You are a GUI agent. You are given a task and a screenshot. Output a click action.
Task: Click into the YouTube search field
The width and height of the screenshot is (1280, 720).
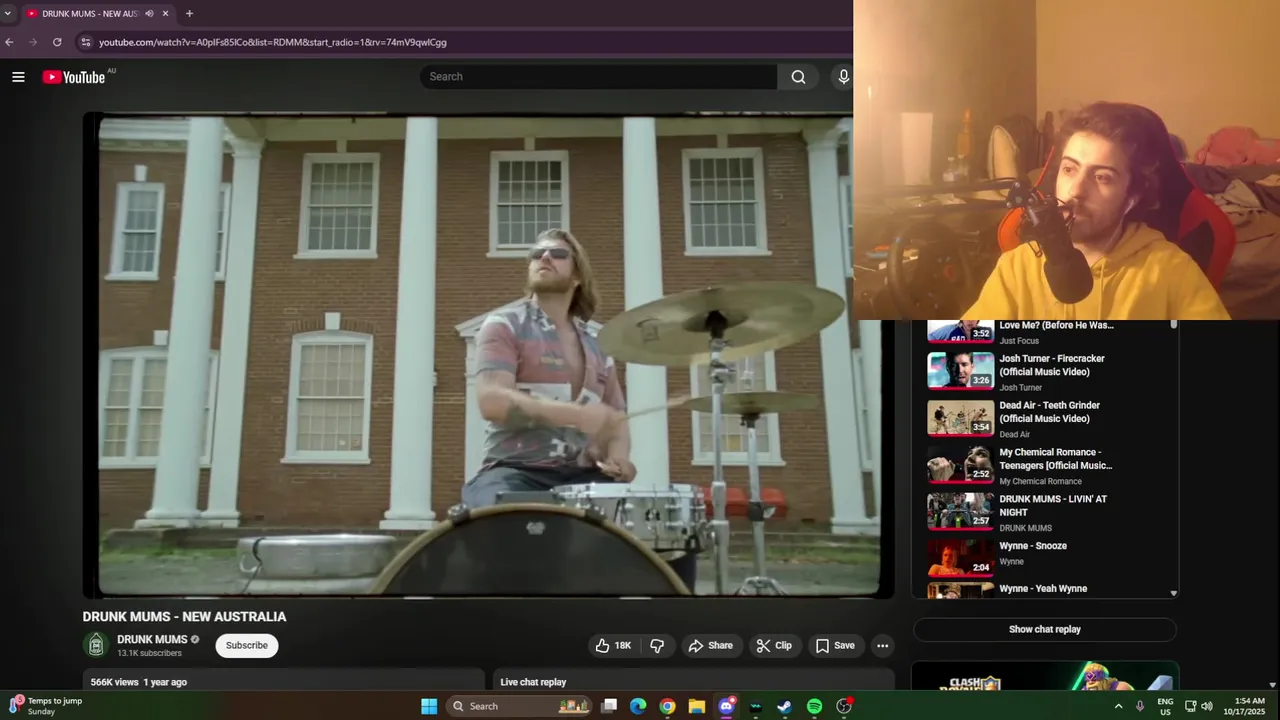600,77
